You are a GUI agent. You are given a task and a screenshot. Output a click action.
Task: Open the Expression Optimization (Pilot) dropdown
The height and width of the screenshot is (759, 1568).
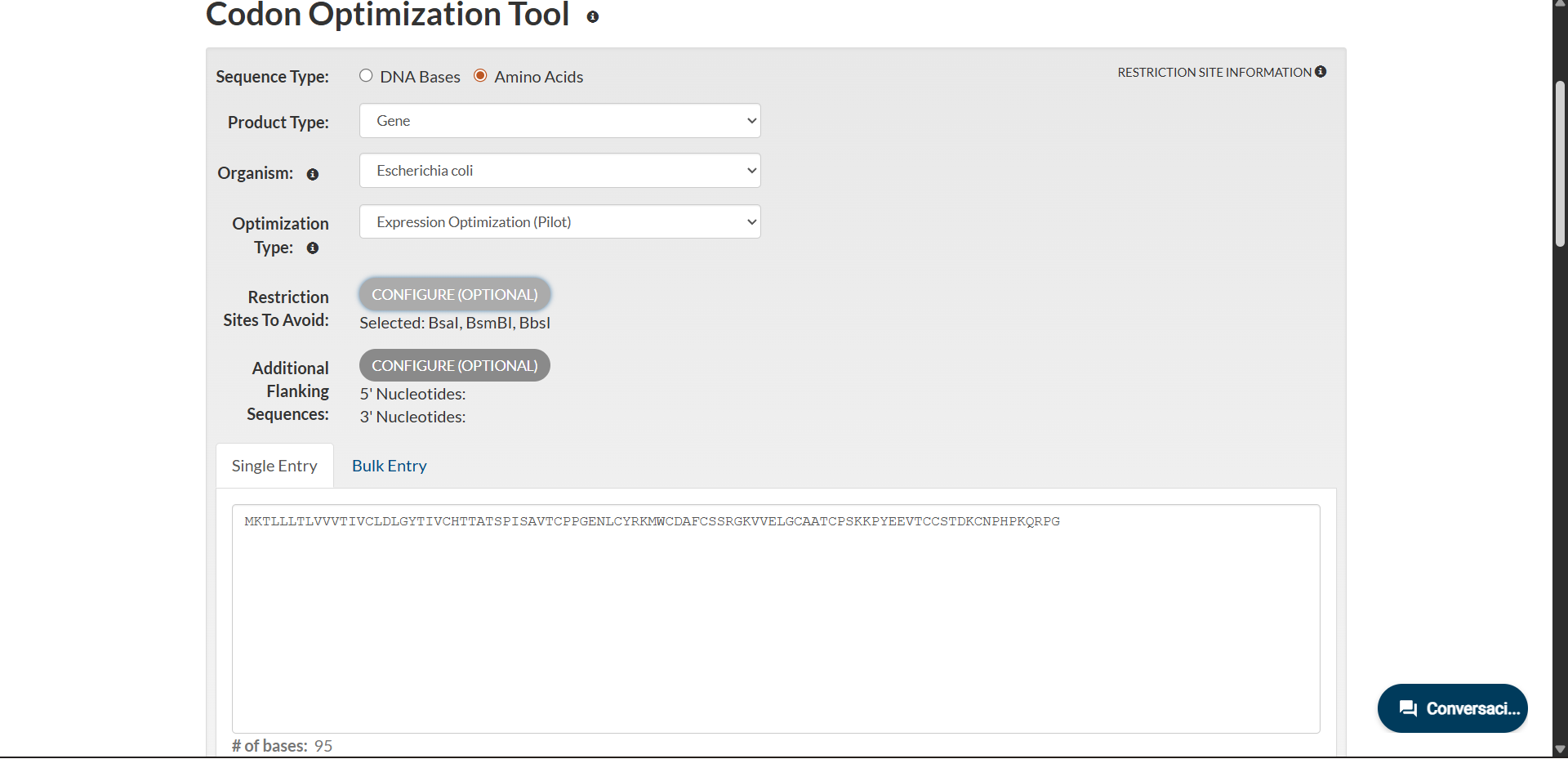point(559,222)
